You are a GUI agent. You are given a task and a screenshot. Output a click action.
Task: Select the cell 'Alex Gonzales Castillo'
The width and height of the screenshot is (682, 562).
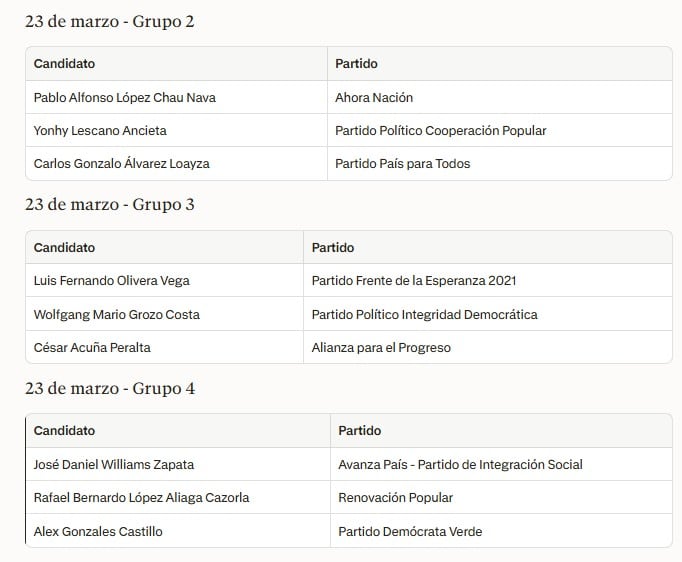click(x=178, y=531)
